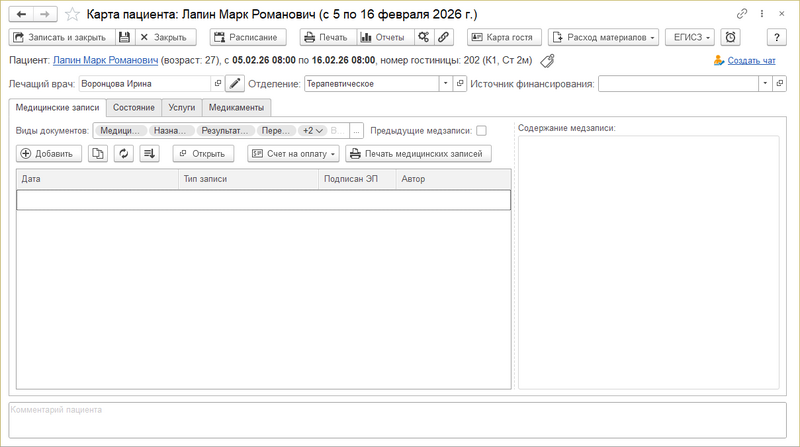Edit attending doctor with pencil icon
This screenshot has width=800, height=447.
pos(235,84)
